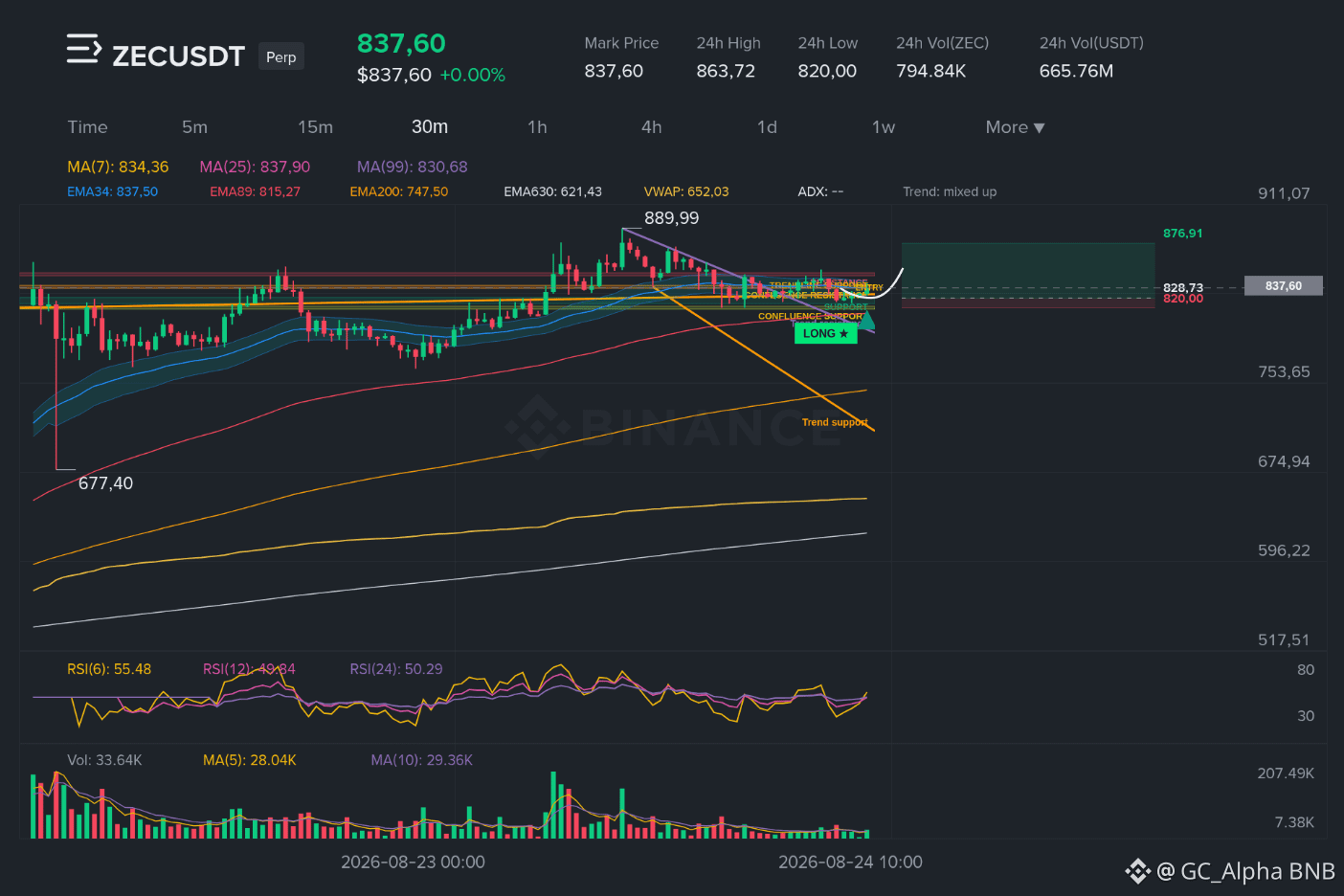Click the large green 837,60 price

401,43
